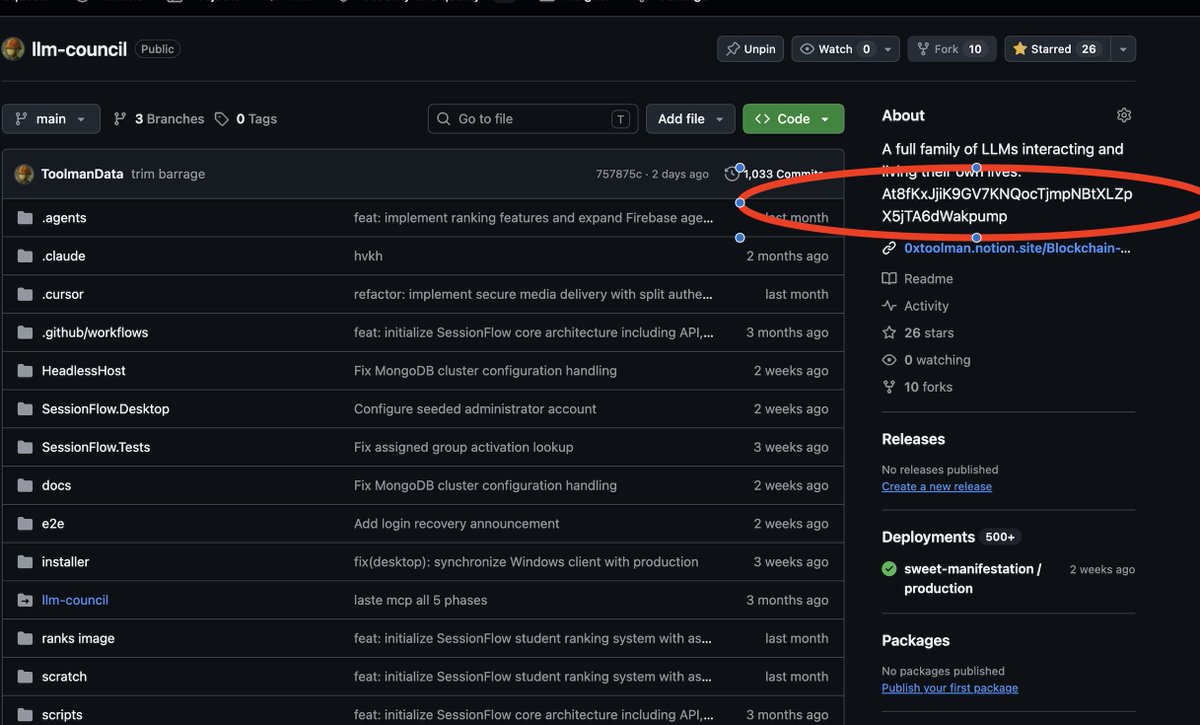The height and width of the screenshot is (725, 1200).
Task: Click folder icon beside .cursor
Action: pos(25,294)
